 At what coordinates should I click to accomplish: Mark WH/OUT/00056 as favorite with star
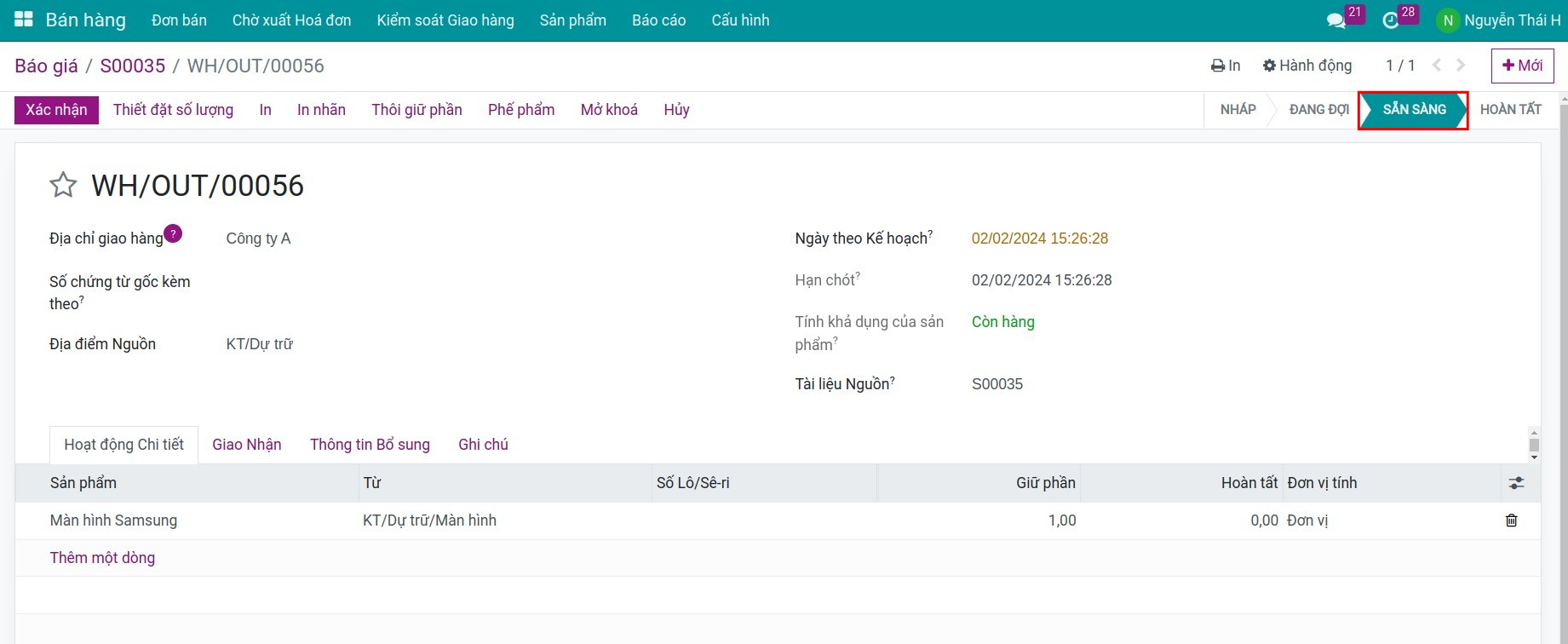(63, 185)
